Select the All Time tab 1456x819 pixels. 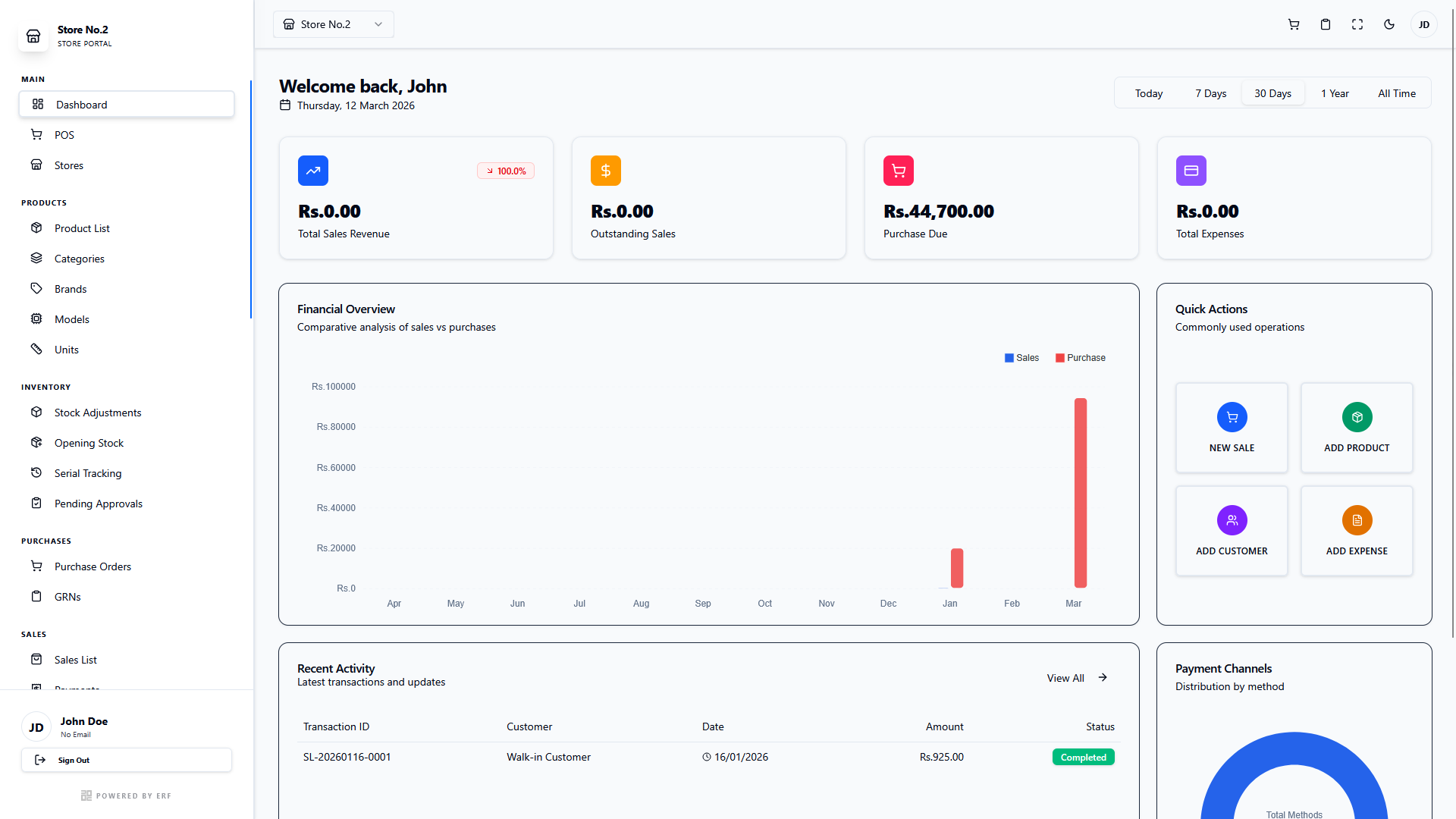[1396, 93]
